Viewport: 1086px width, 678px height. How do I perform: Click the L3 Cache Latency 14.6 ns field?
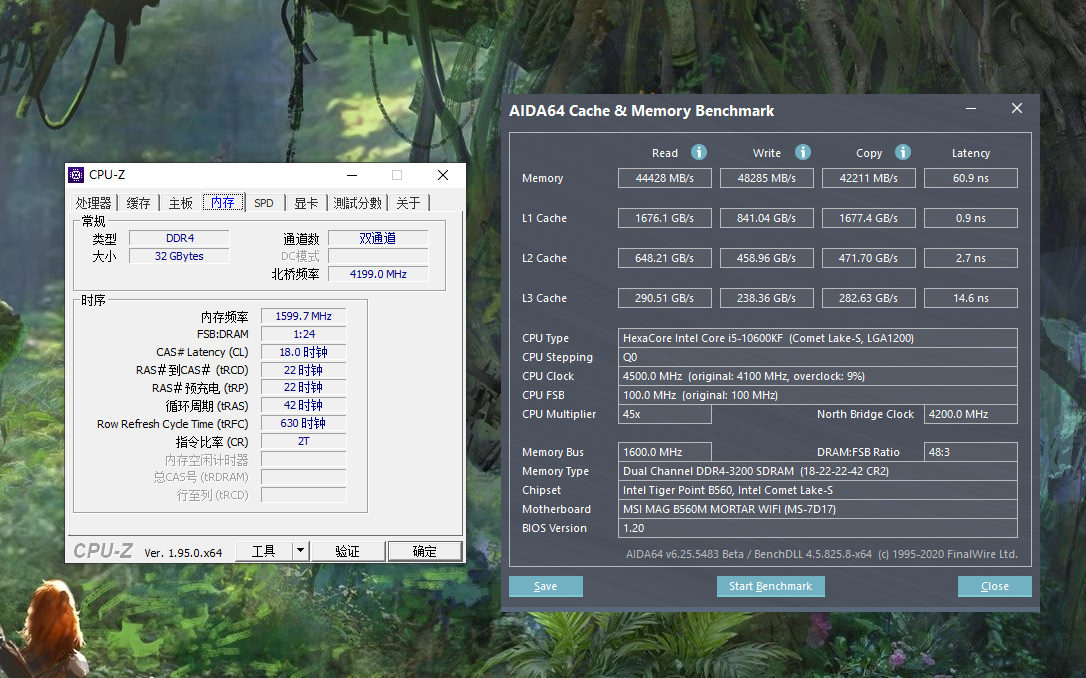[971, 298]
